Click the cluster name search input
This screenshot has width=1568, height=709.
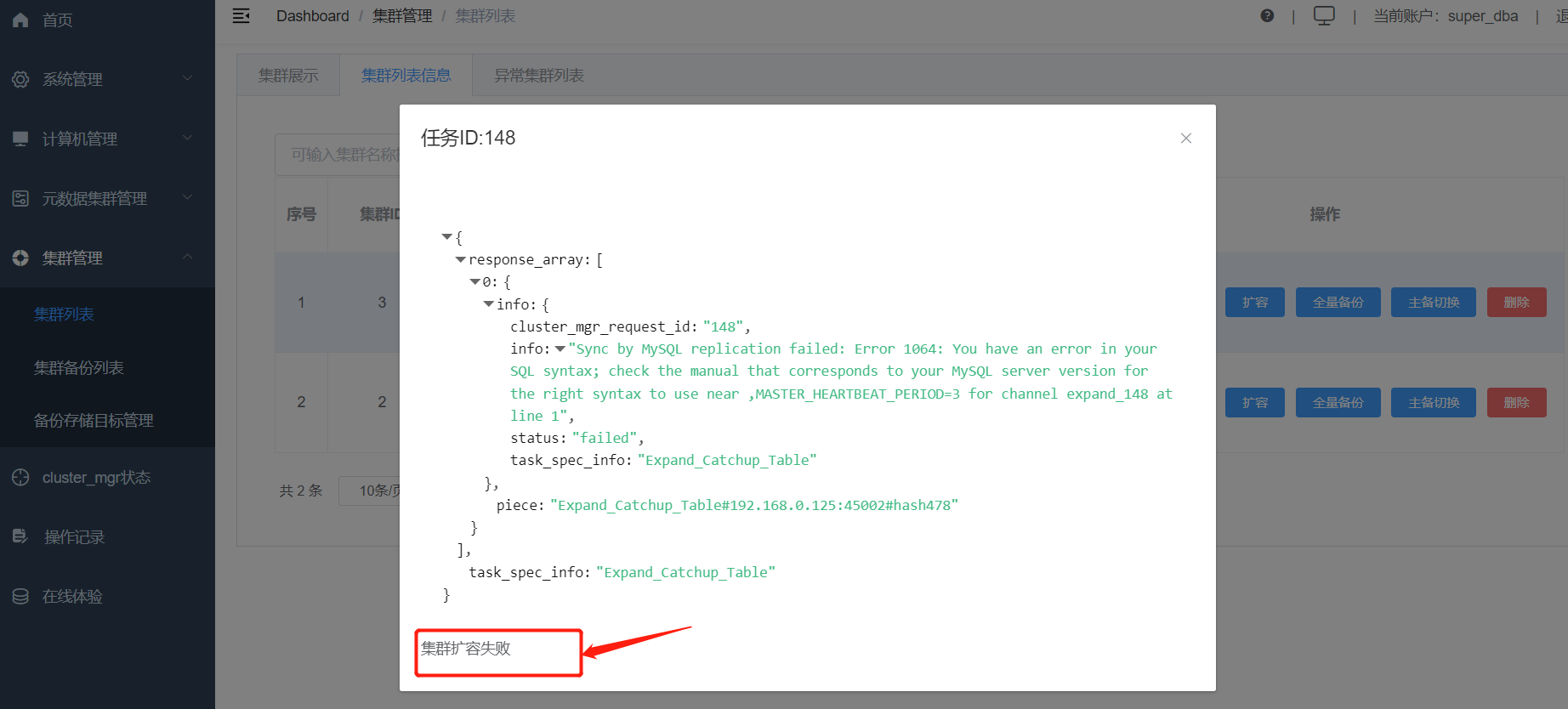pos(338,155)
